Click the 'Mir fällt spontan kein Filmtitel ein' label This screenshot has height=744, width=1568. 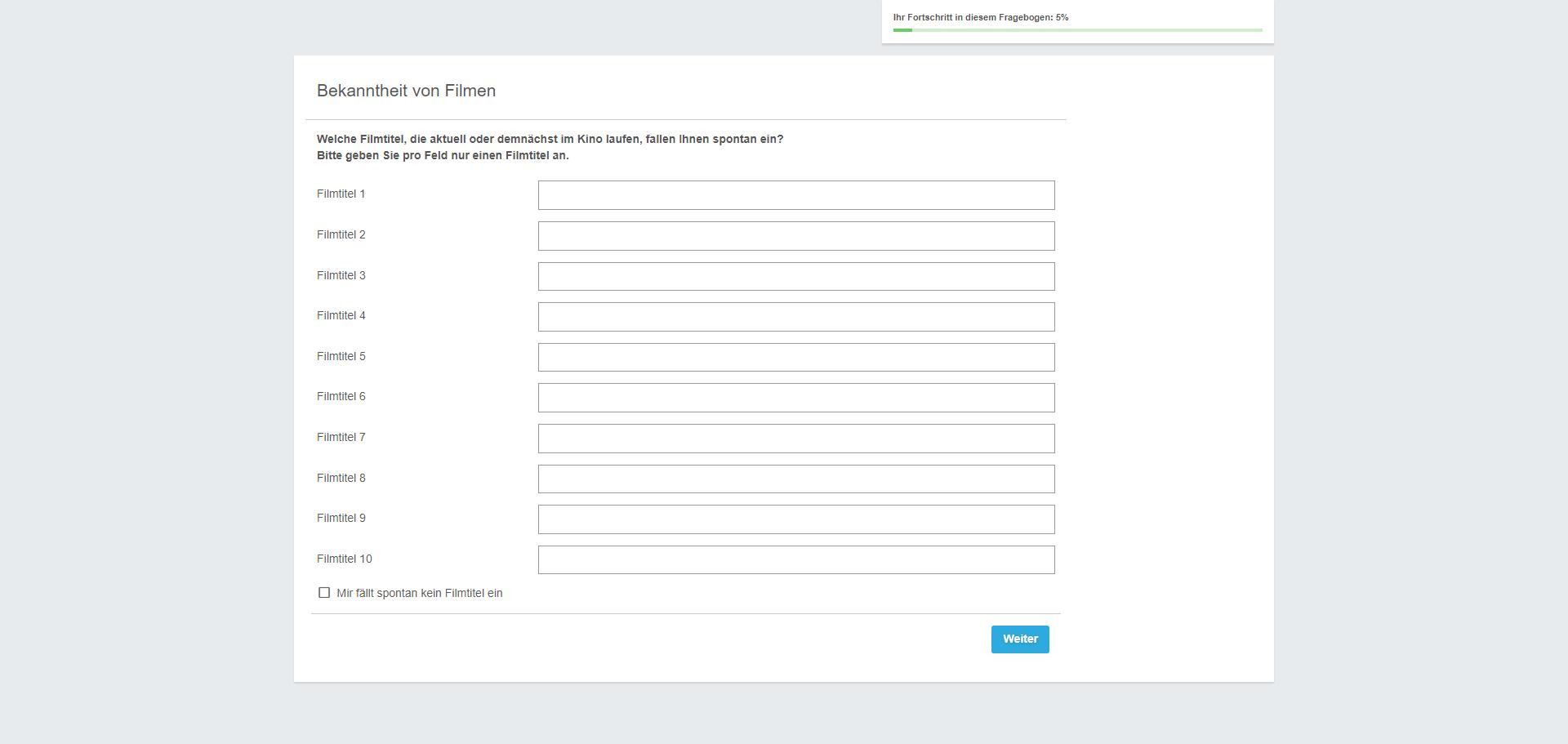click(420, 593)
